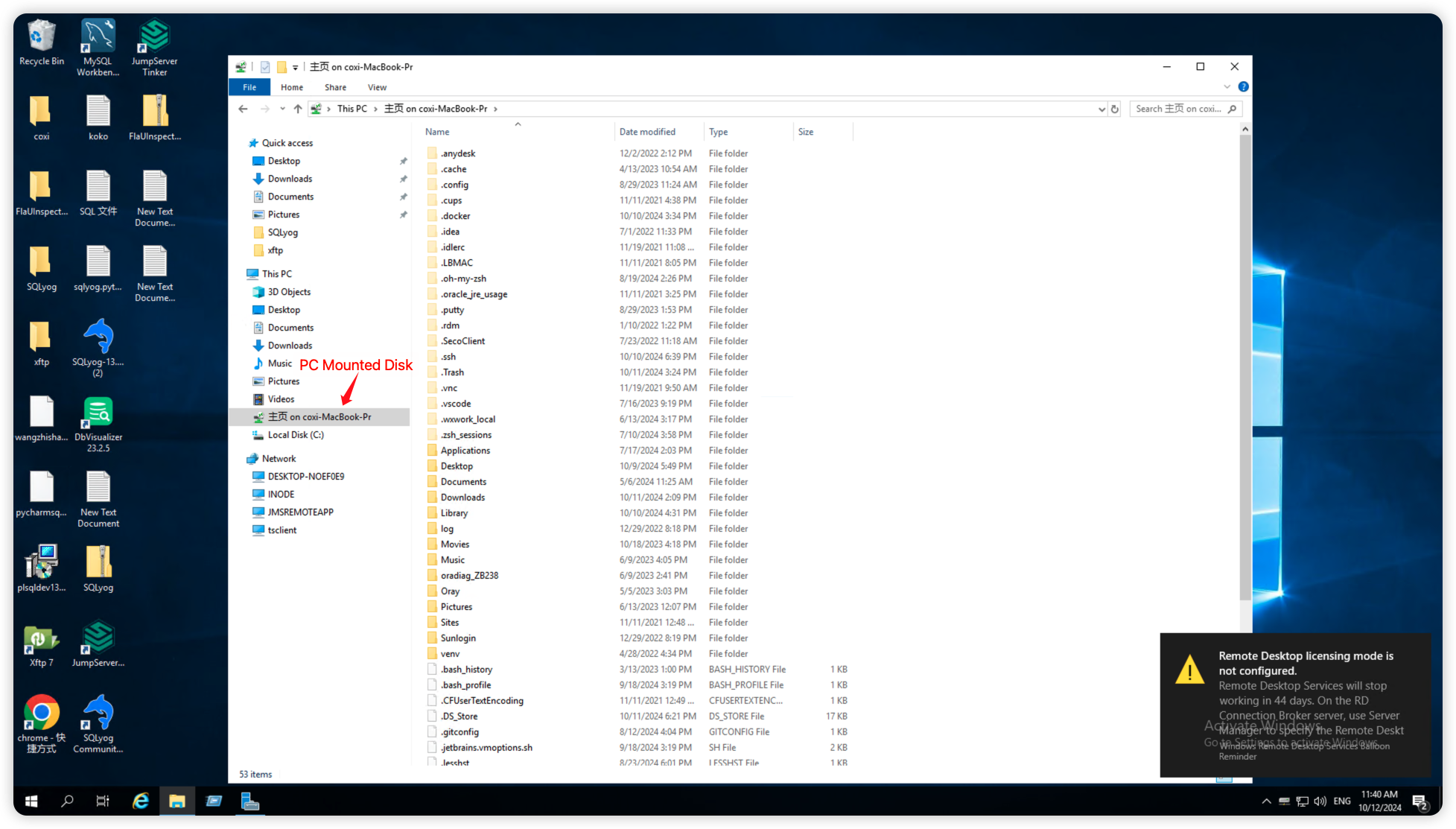
Task: Select the coxi folder on desktop
Action: [42, 118]
